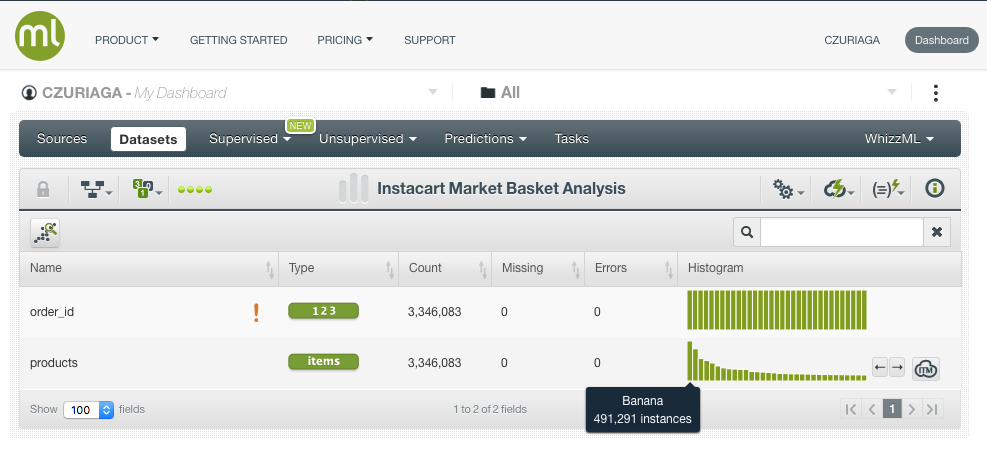Click the dataset privacy lock icon
This screenshot has width=987, height=451.
(x=43, y=189)
